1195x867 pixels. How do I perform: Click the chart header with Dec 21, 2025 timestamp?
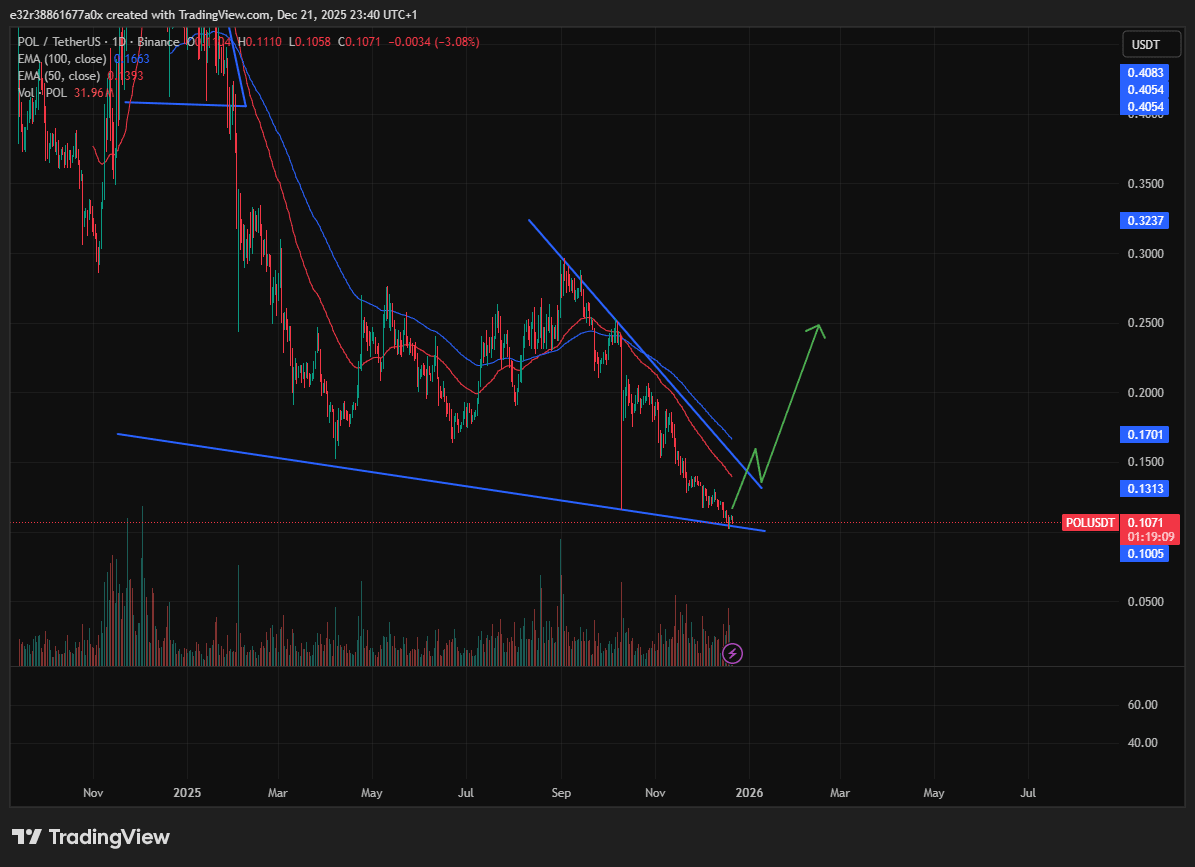pyautogui.click(x=213, y=14)
